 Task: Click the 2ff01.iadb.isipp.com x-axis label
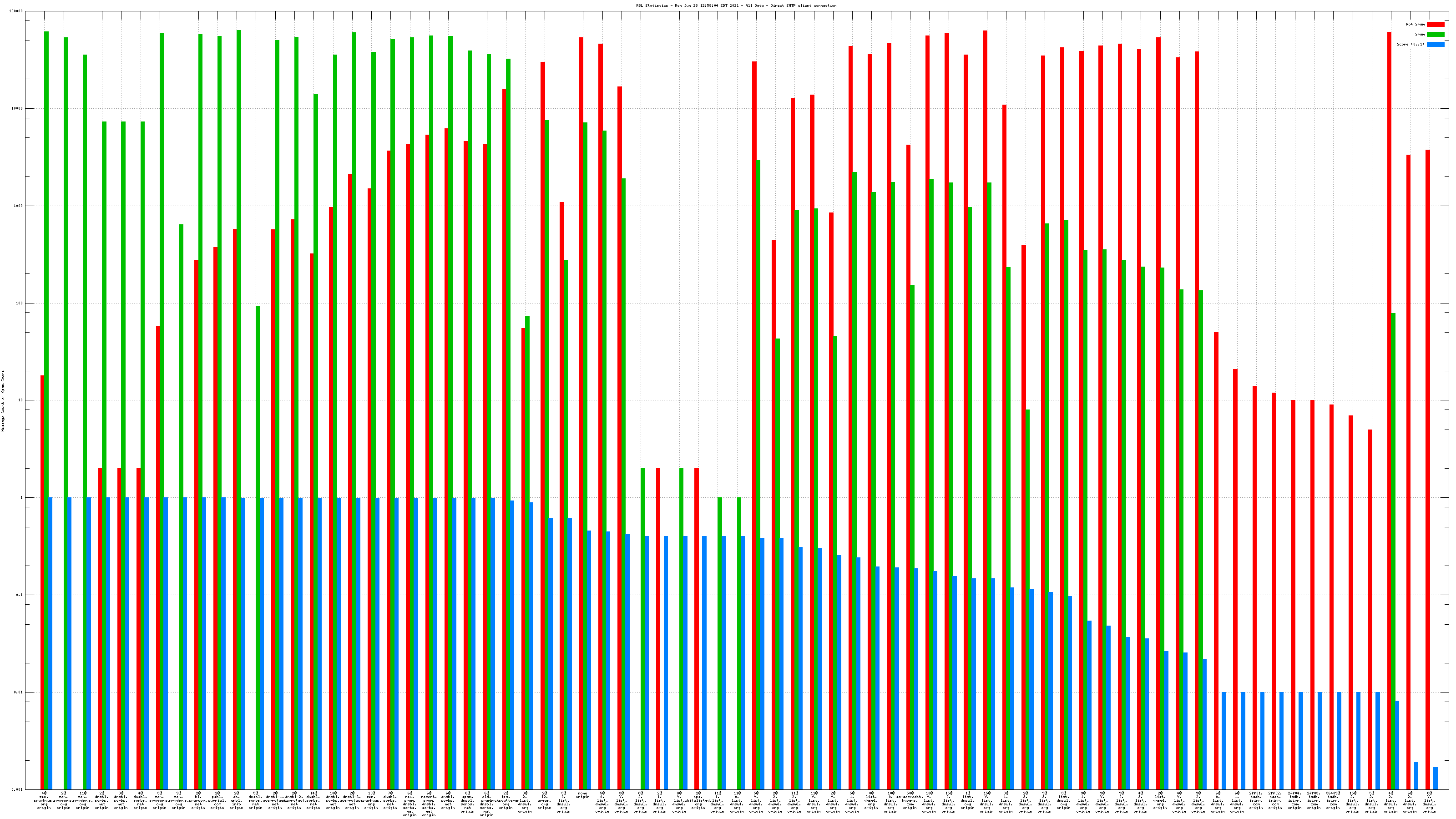pos(1256,800)
